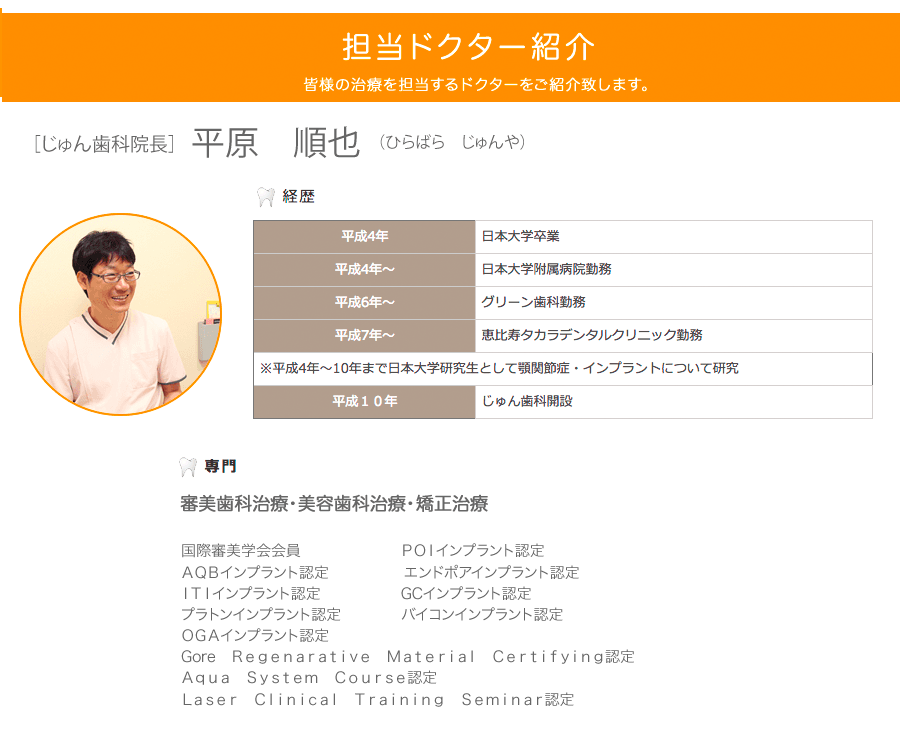The height and width of the screenshot is (756, 900).
Task: Click the エンドポアインプラント認定 entry
Action: 491,572
